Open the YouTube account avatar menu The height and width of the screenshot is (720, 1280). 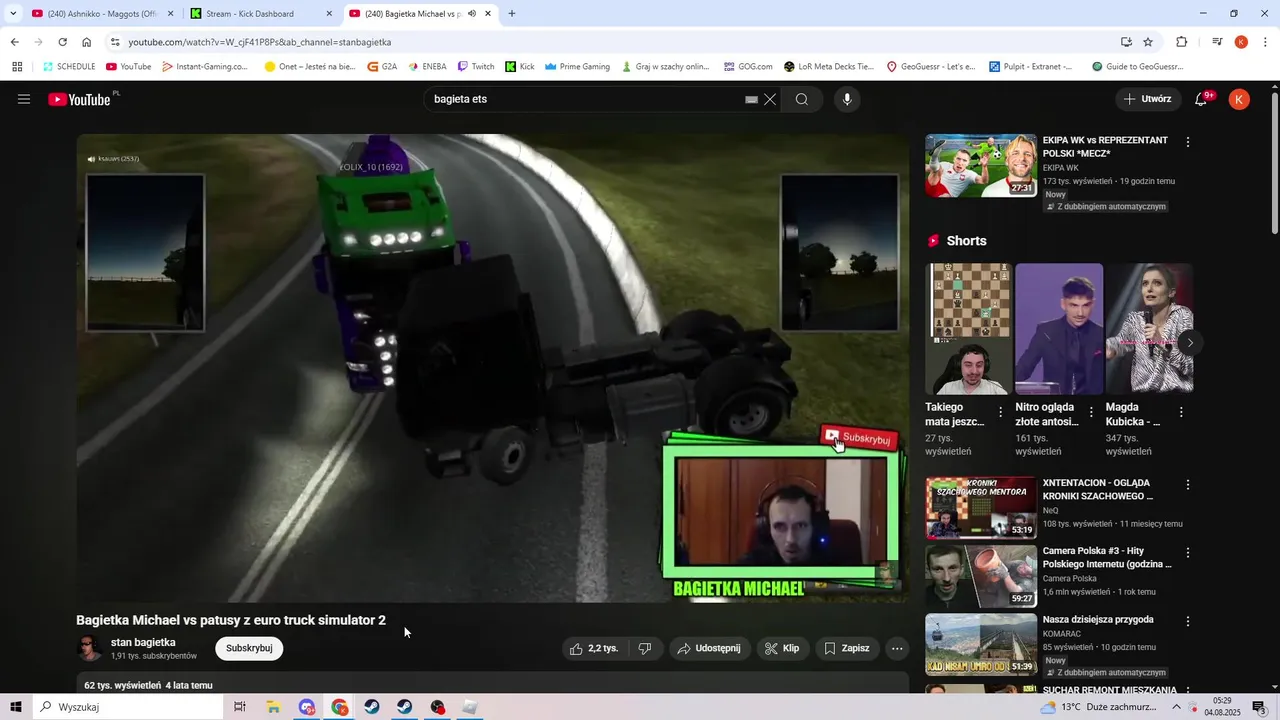[x=1239, y=99]
